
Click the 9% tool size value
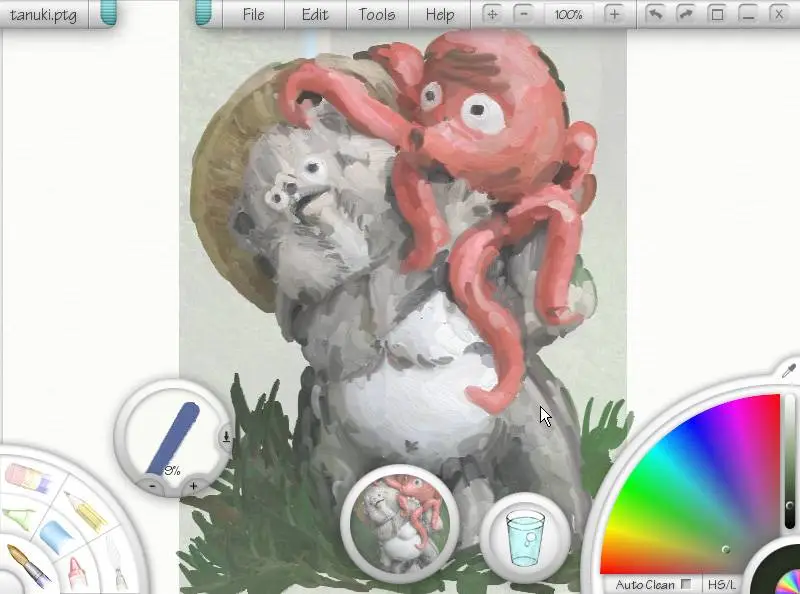(172, 471)
